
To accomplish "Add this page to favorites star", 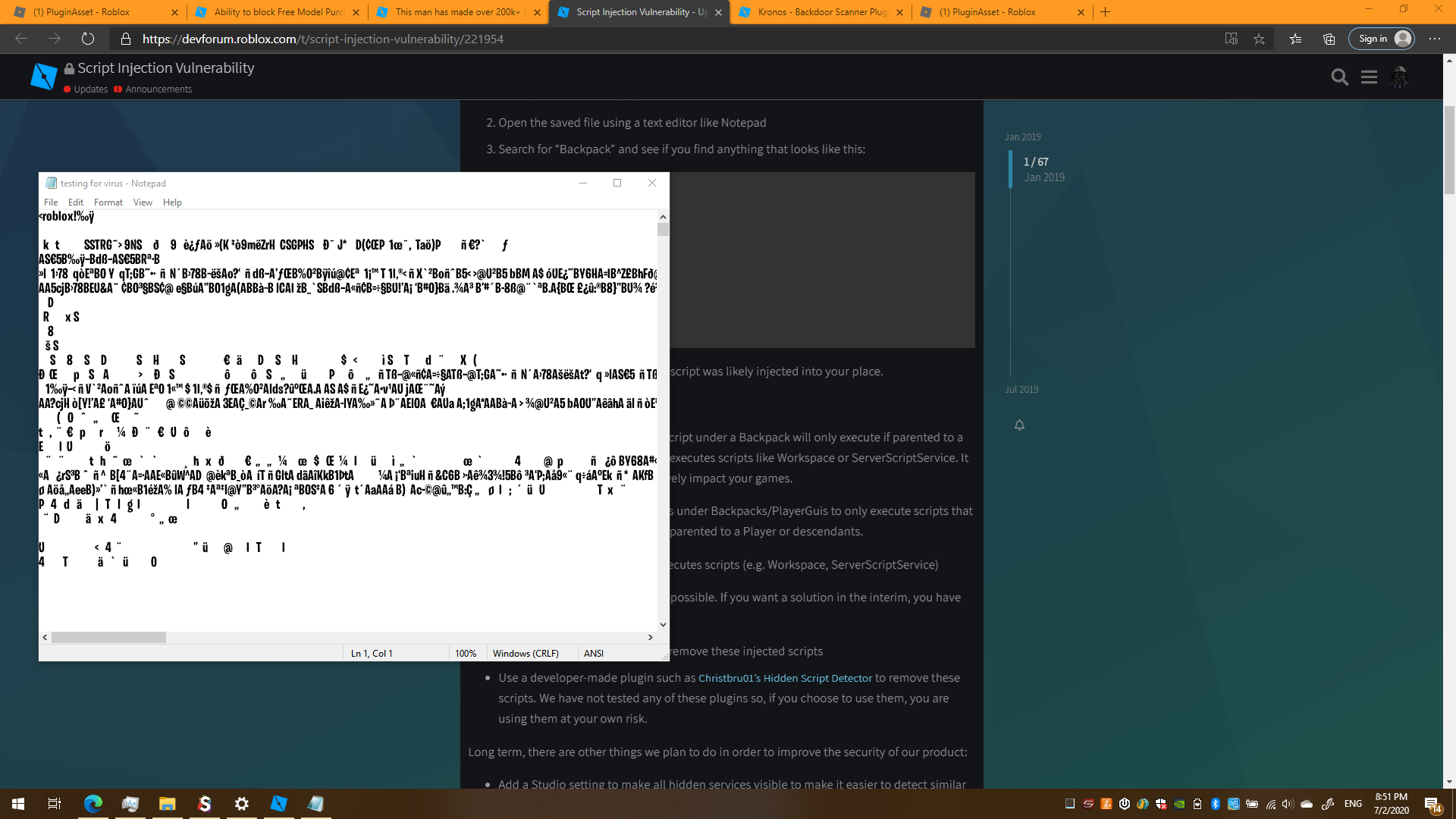I will 1259,39.
